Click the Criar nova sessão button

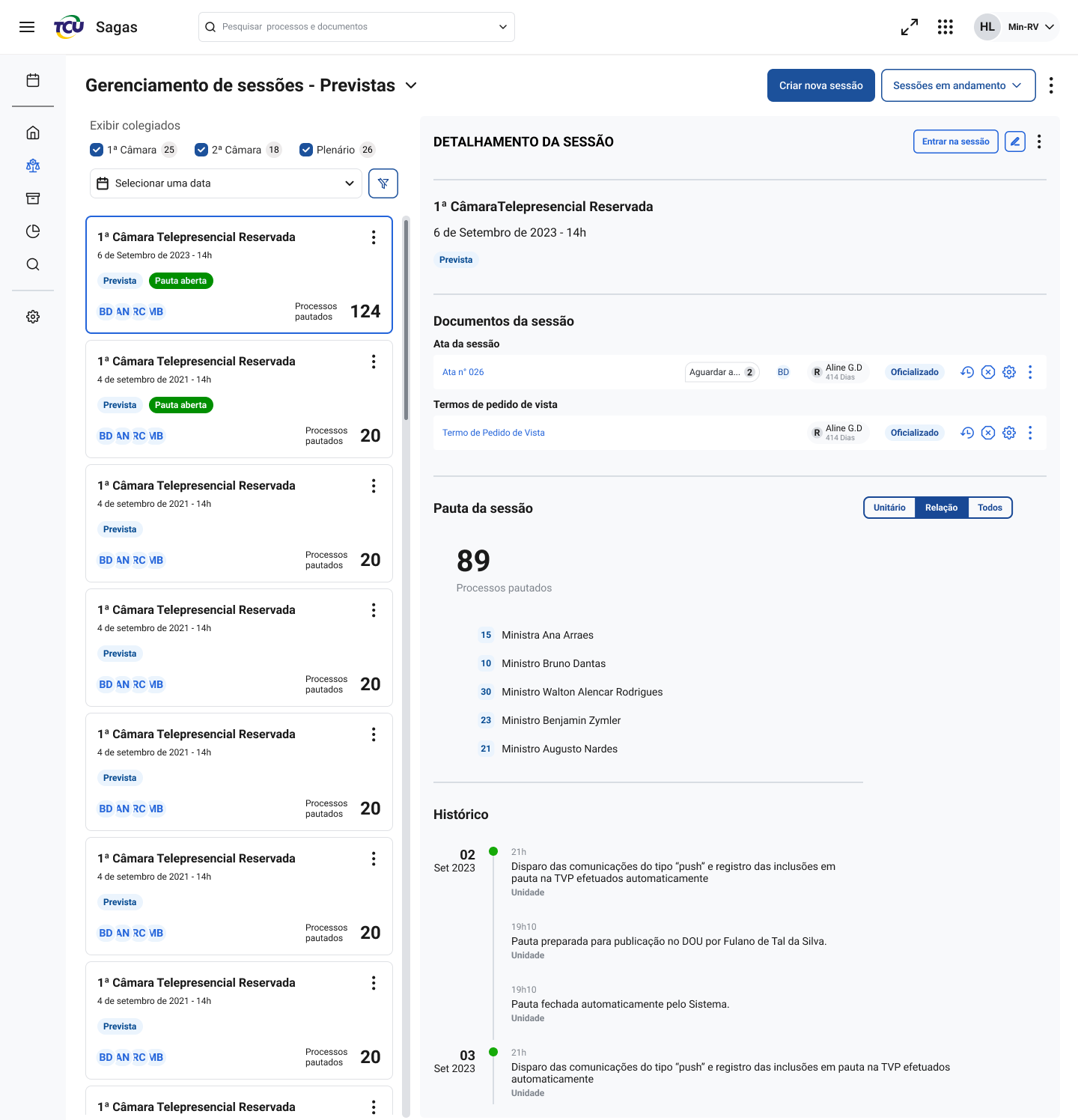[820, 85]
